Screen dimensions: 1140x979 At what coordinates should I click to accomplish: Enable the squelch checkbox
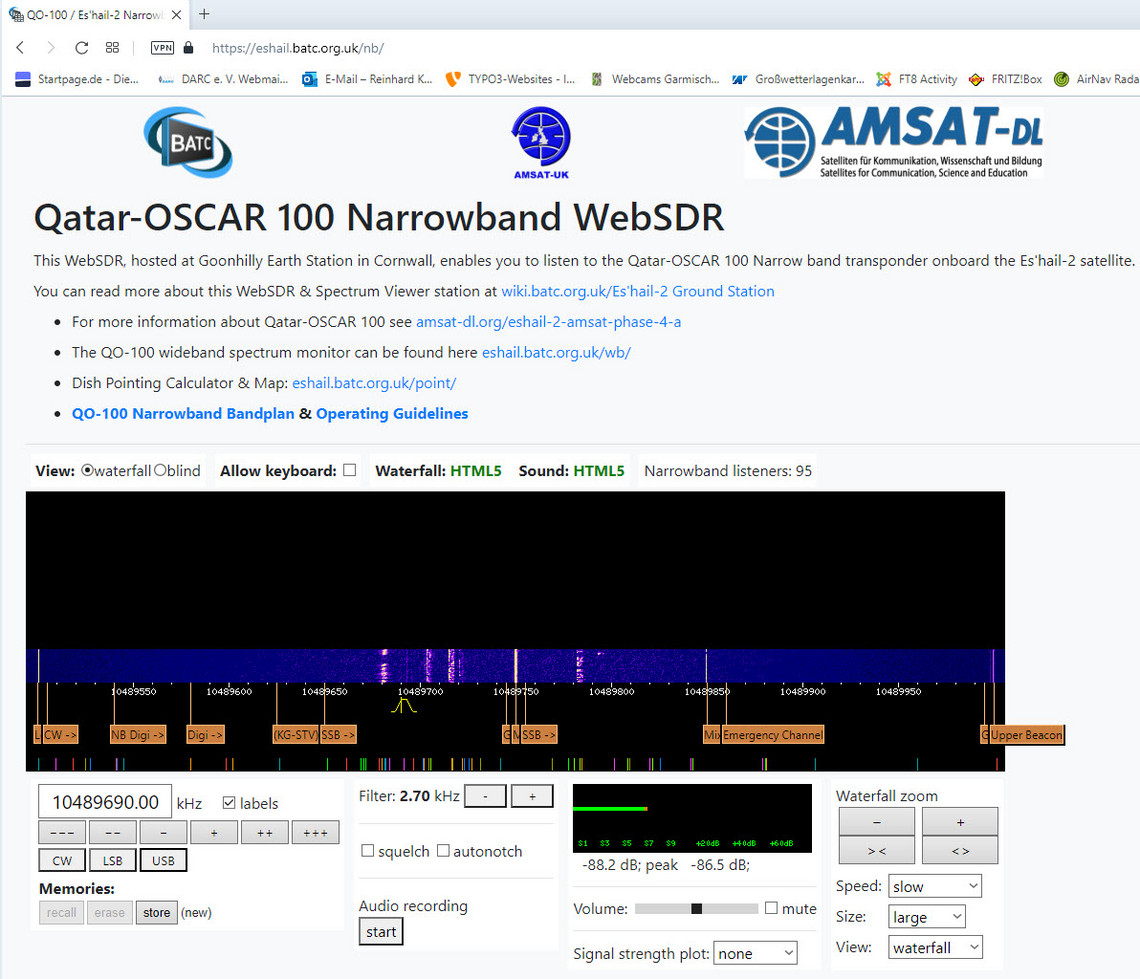[368, 850]
